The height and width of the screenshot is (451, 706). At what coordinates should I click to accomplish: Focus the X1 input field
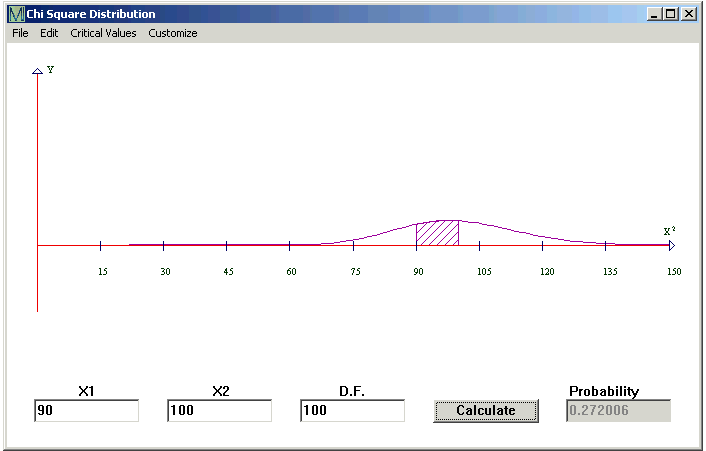tap(86, 410)
